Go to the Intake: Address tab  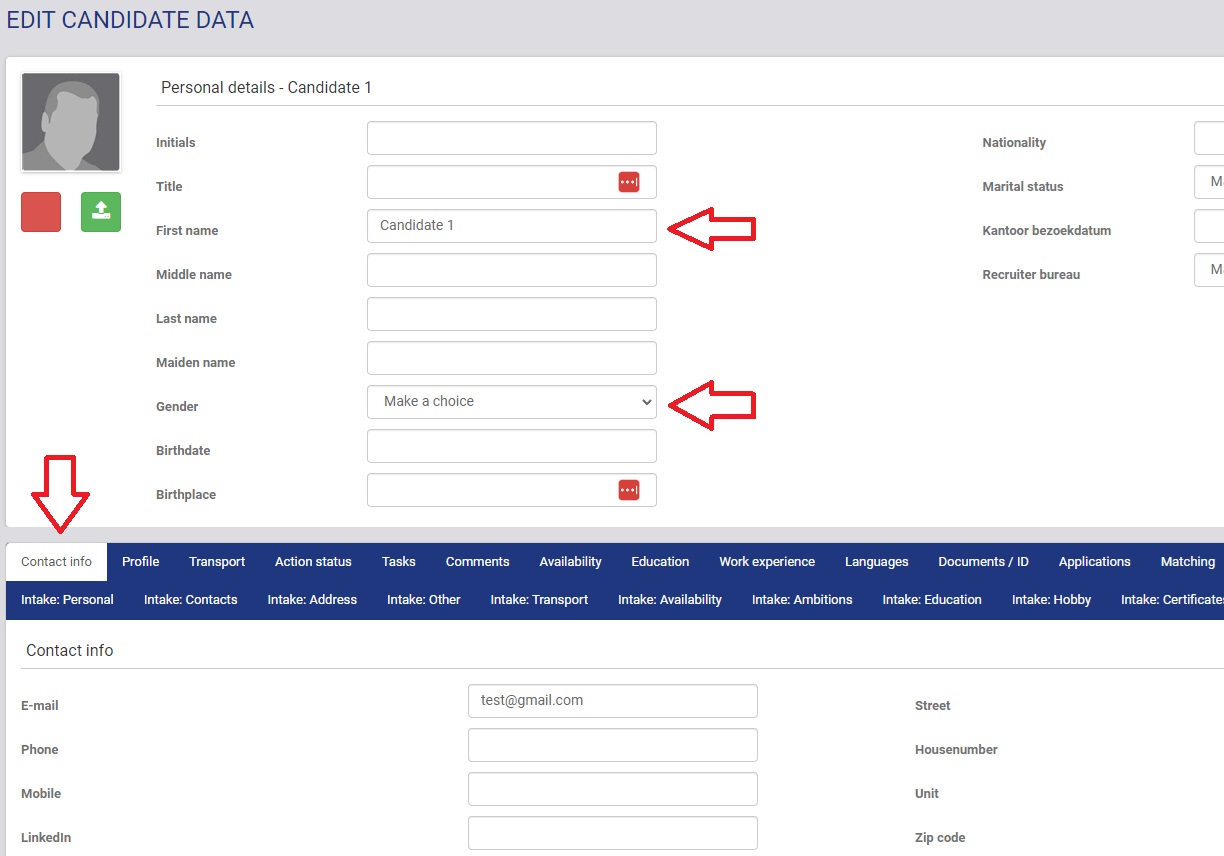pyautogui.click(x=312, y=600)
